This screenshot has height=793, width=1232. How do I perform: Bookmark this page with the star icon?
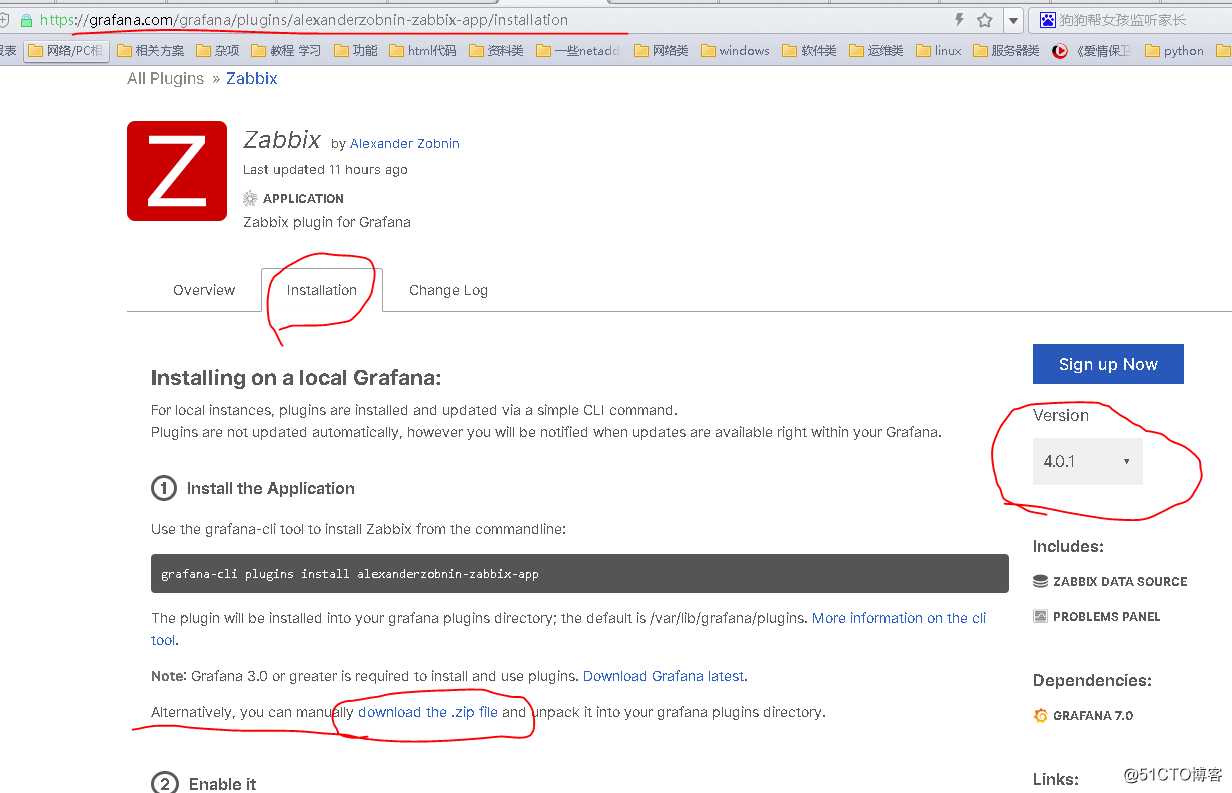(x=985, y=20)
